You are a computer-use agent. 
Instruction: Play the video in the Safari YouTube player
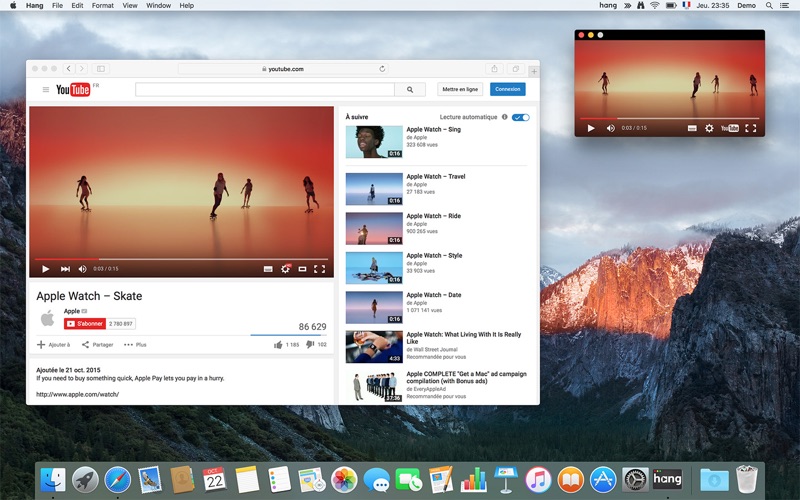coord(45,269)
